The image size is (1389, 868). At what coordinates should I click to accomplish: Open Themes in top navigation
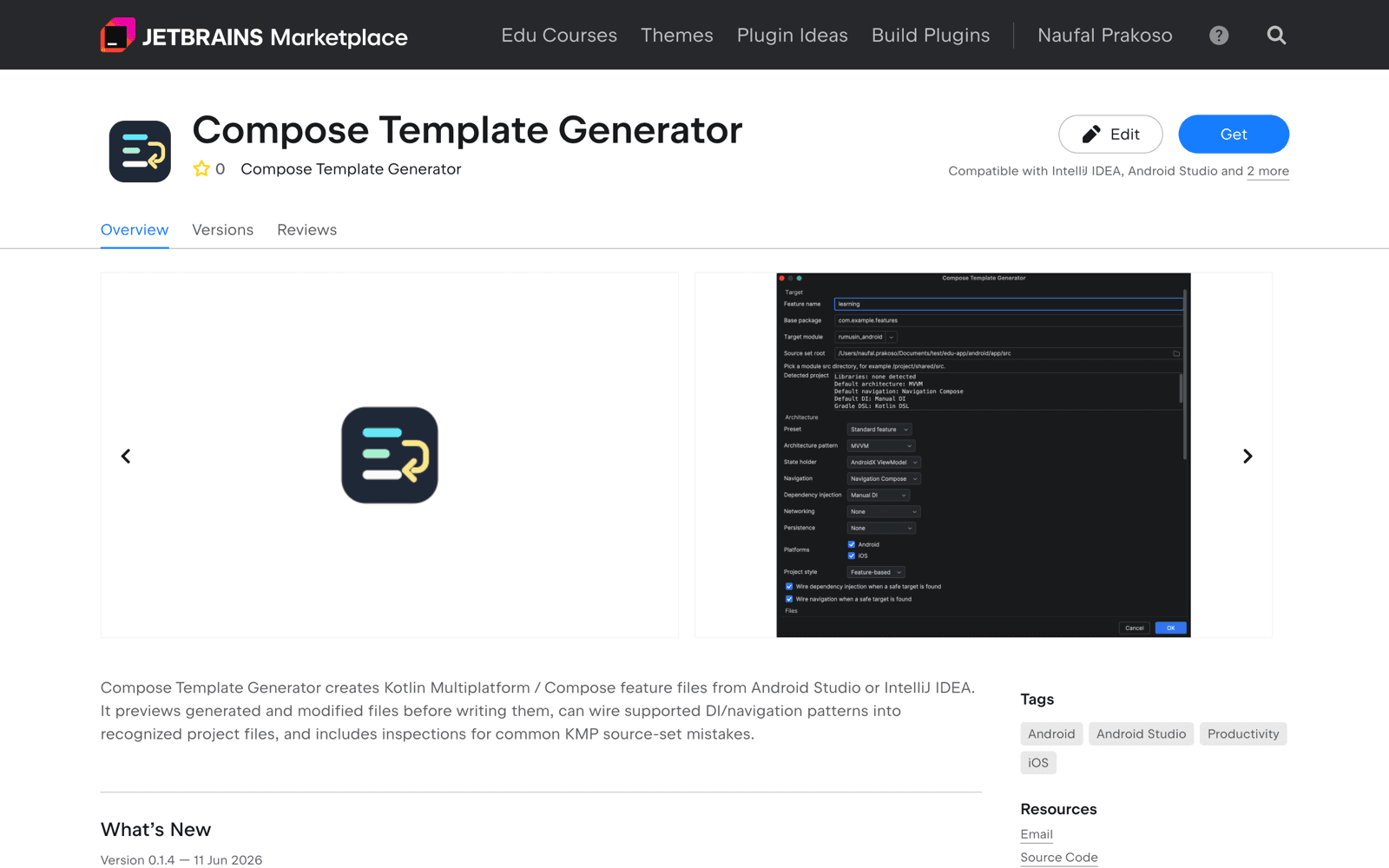(677, 36)
